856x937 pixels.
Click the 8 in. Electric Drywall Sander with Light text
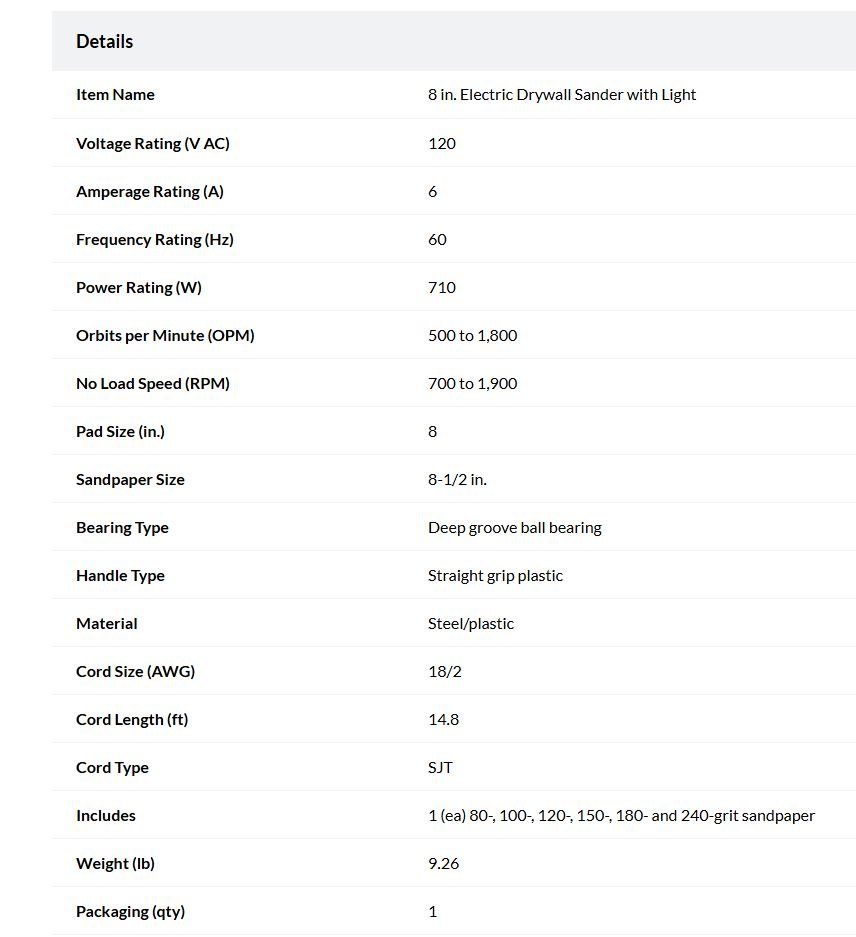point(562,94)
